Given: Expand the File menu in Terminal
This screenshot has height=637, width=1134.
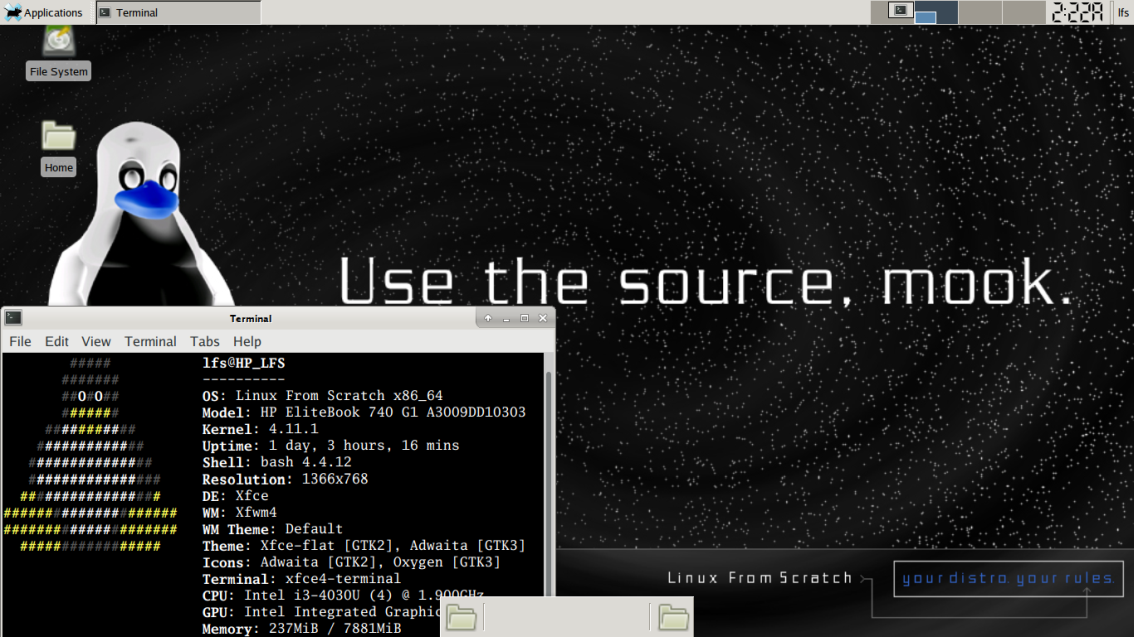Looking at the screenshot, I should [20, 341].
